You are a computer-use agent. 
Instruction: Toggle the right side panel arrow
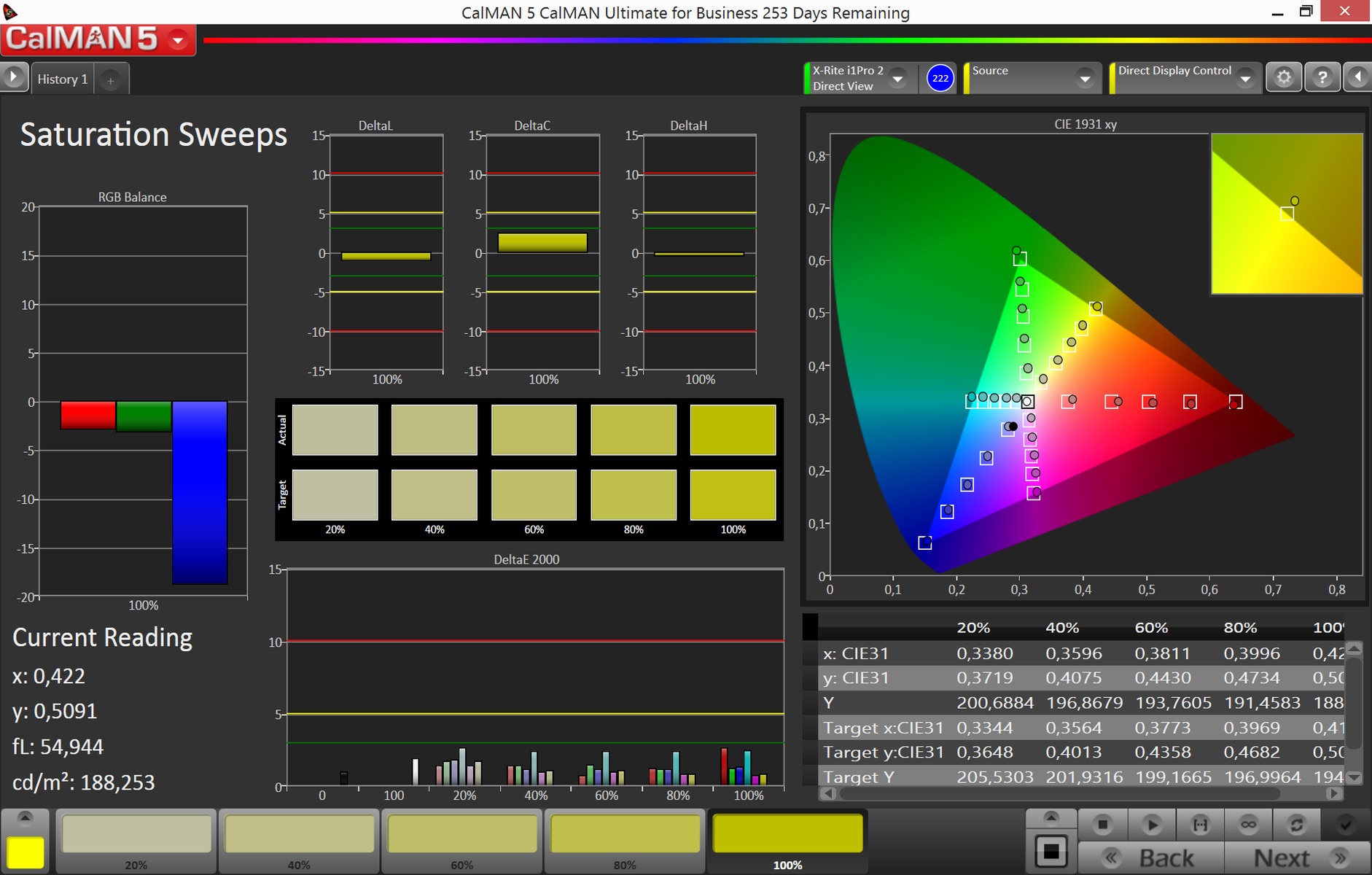coord(1357,77)
